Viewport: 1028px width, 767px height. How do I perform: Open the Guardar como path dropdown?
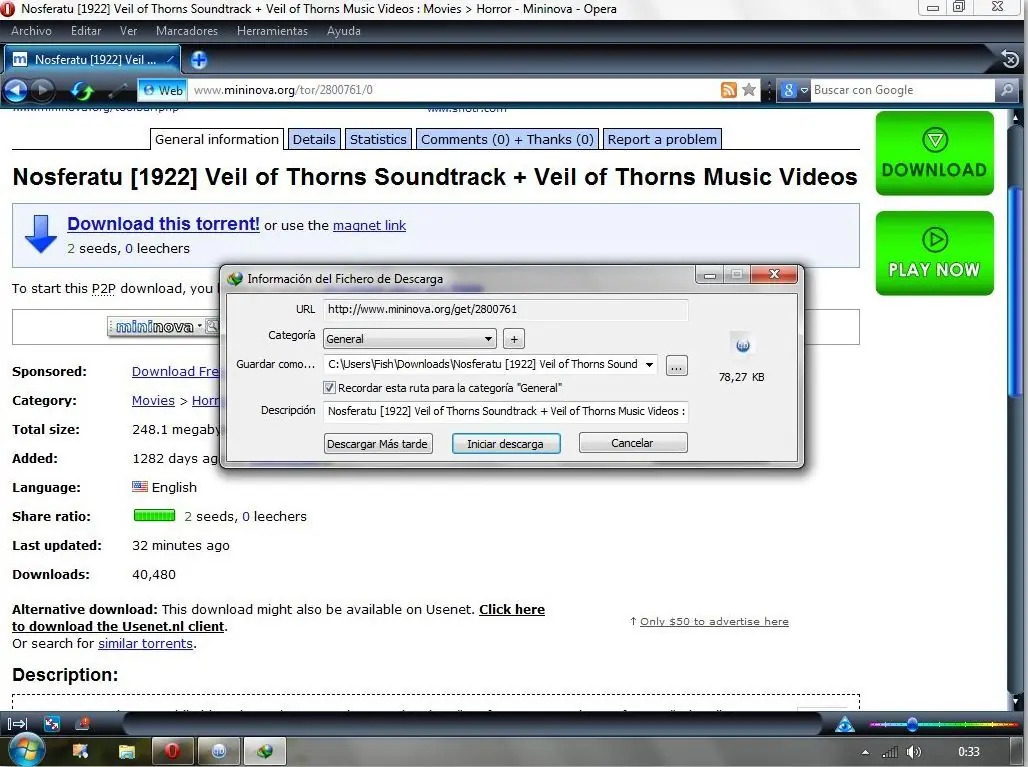click(649, 364)
